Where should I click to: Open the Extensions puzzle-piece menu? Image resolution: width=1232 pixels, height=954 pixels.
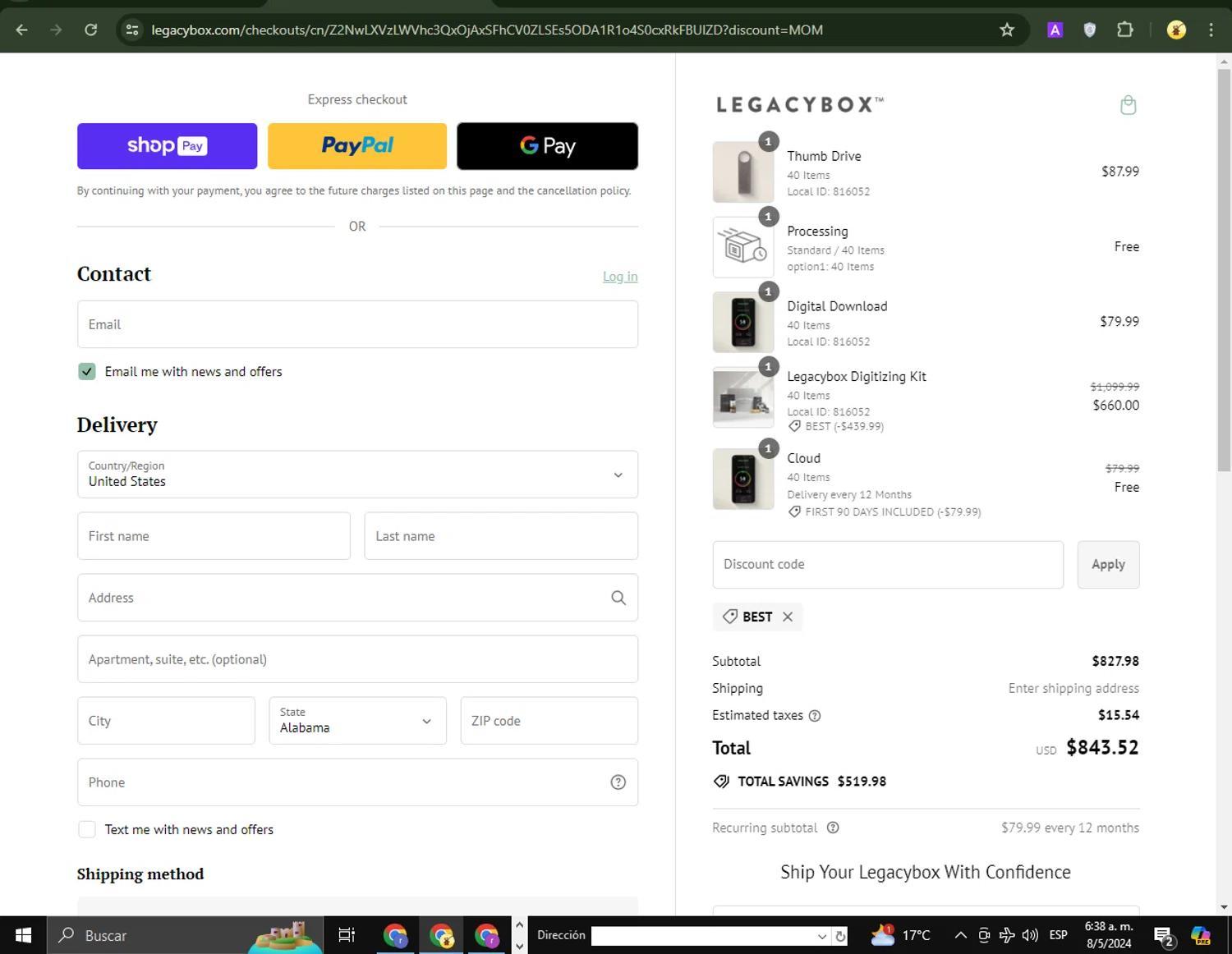[x=1125, y=30]
